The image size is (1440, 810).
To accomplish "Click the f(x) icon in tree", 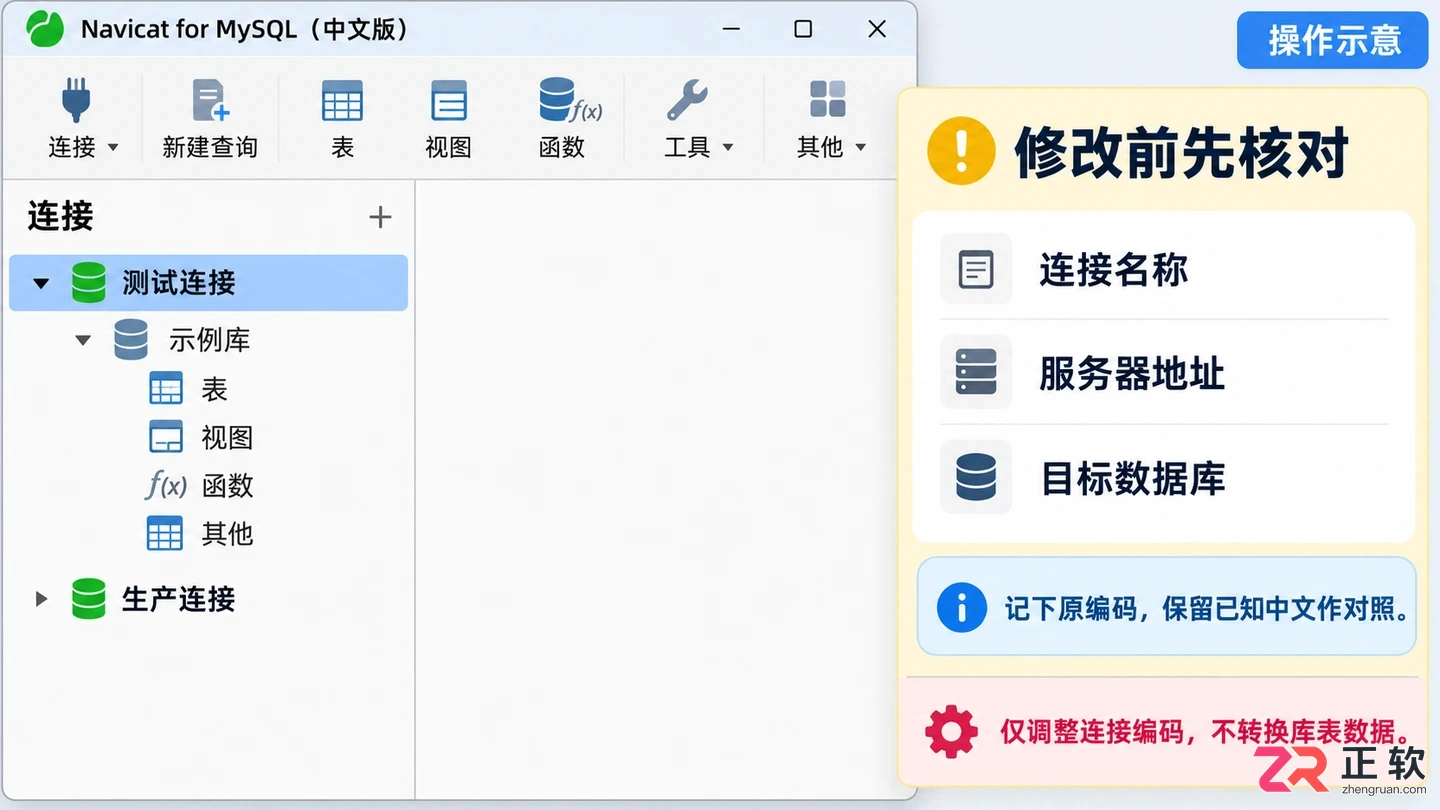I will point(166,486).
